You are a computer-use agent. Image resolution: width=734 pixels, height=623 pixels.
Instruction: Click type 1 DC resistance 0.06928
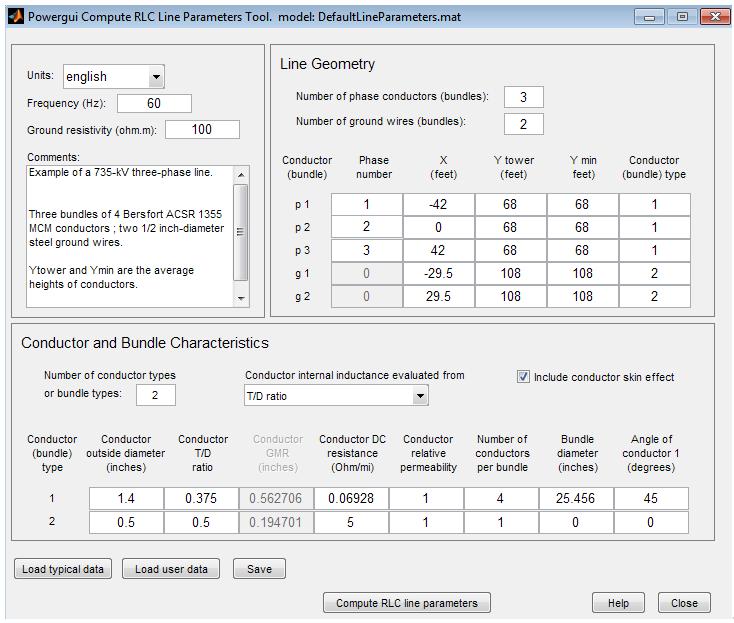pyautogui.click(x=351, y=498)
